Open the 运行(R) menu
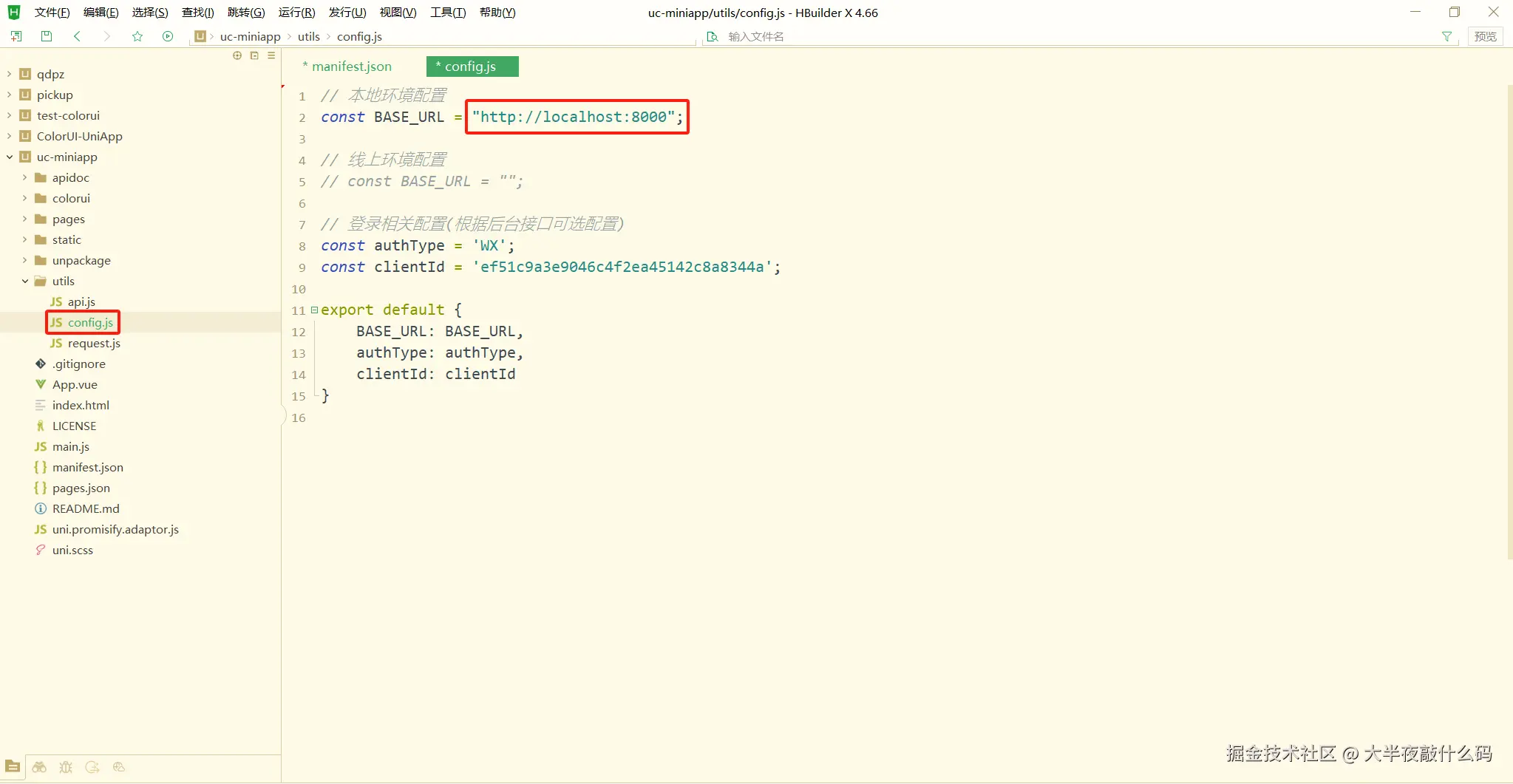Image resolution: width=1513 pixels, height=784 pixels. tap(296, 13)
